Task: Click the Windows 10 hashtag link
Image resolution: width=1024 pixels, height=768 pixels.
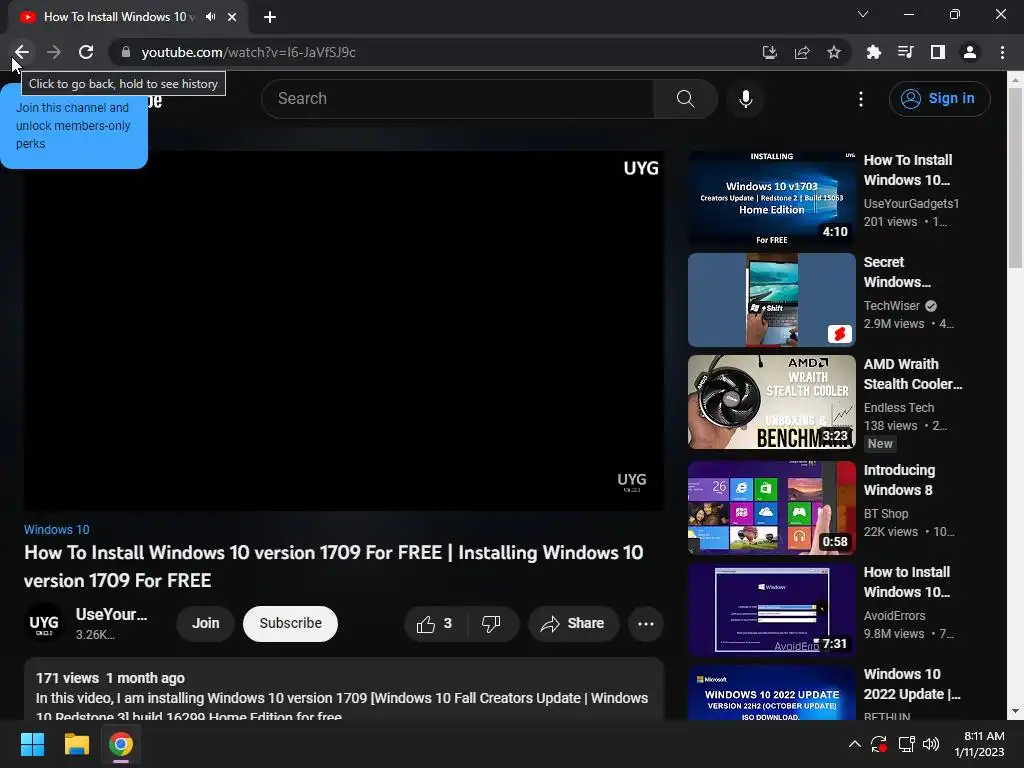Action: click(57, 530)
